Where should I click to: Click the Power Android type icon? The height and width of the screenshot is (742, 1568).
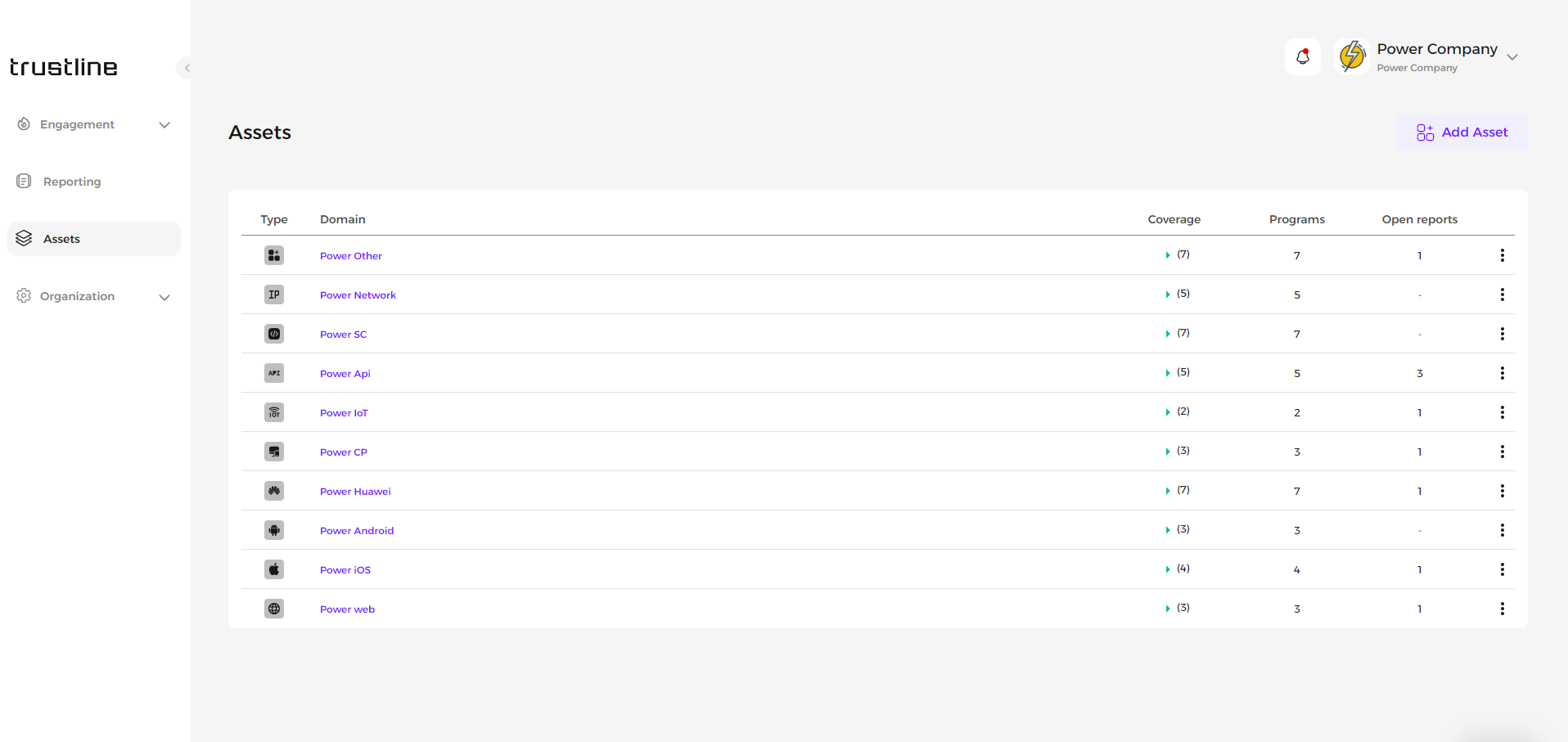click(x=274, y=530)
